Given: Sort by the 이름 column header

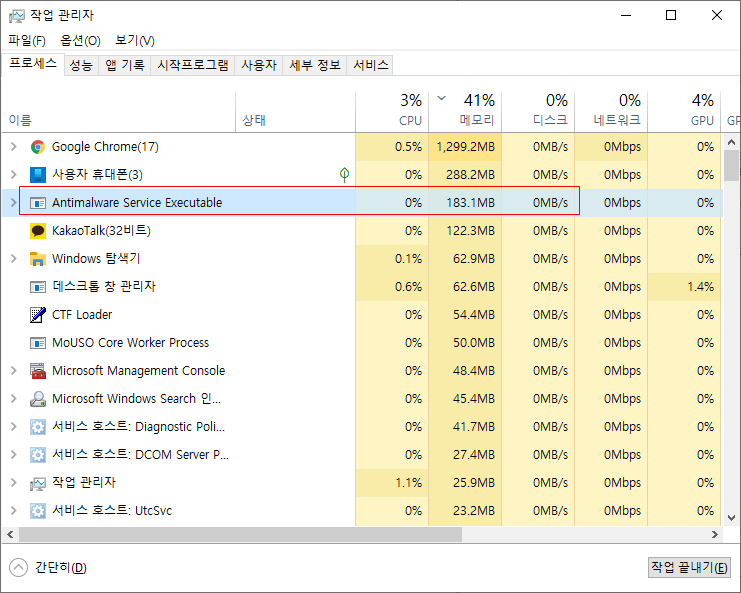Looking at the screenshot, I should click(x=118, y=111).
